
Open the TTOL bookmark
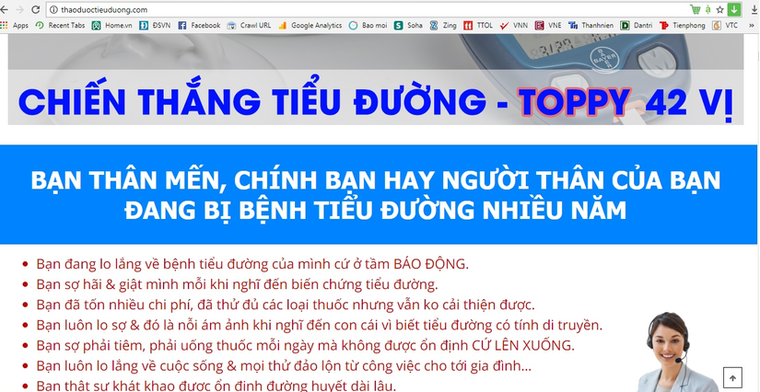(x=478, y=25)
